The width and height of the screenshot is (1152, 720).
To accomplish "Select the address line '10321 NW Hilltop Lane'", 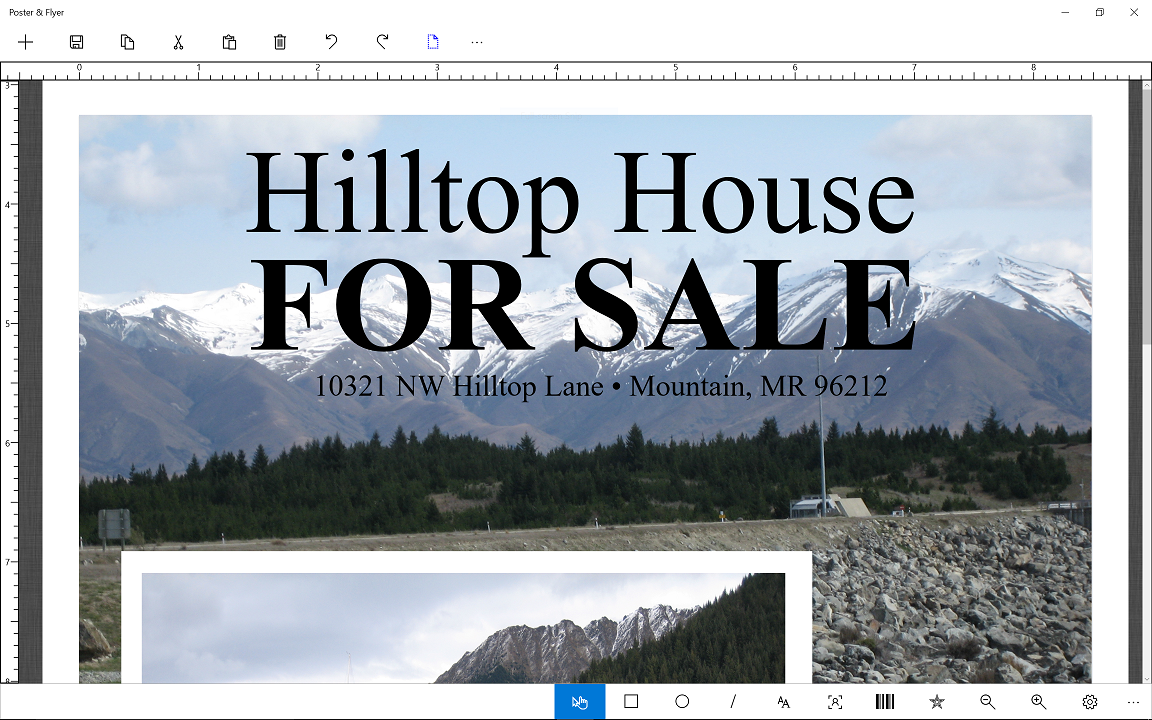I will pos(459,386).
